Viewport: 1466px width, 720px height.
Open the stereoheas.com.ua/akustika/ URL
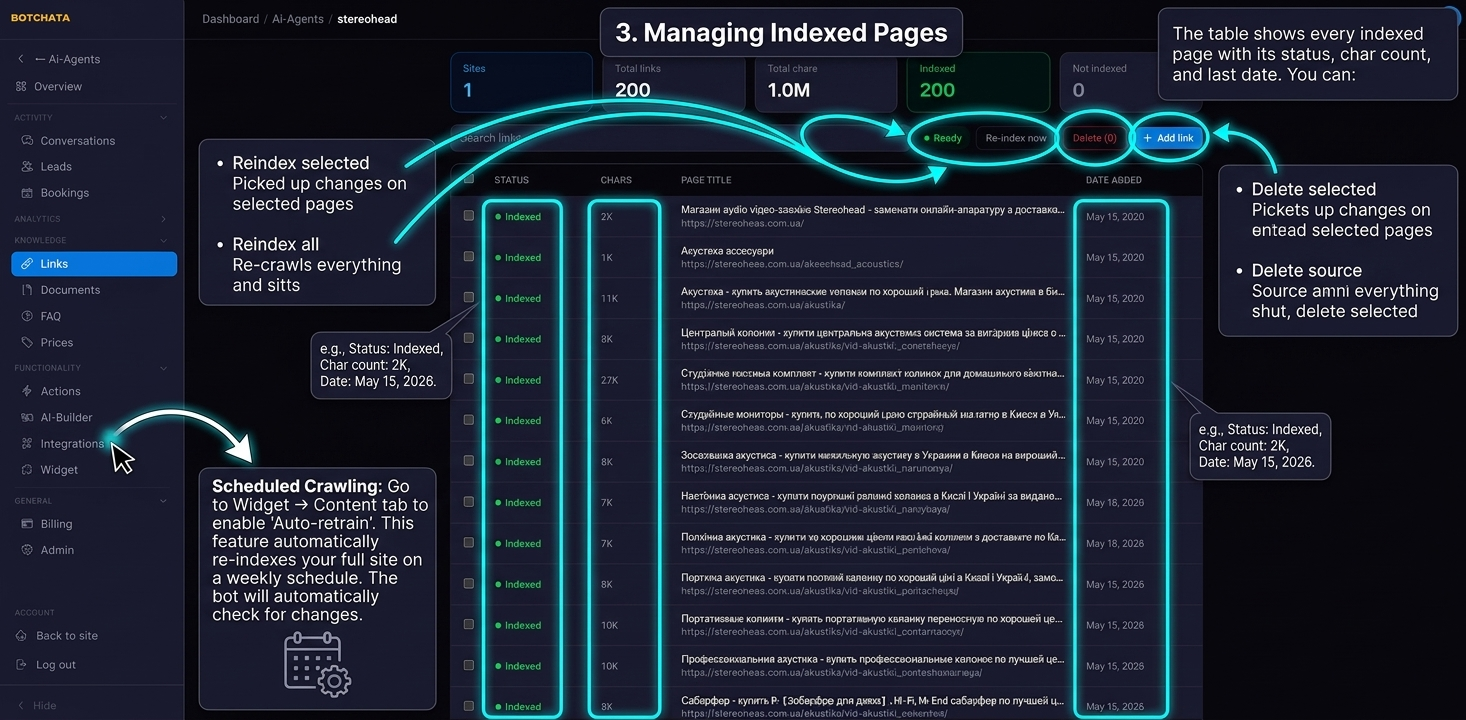763,305
